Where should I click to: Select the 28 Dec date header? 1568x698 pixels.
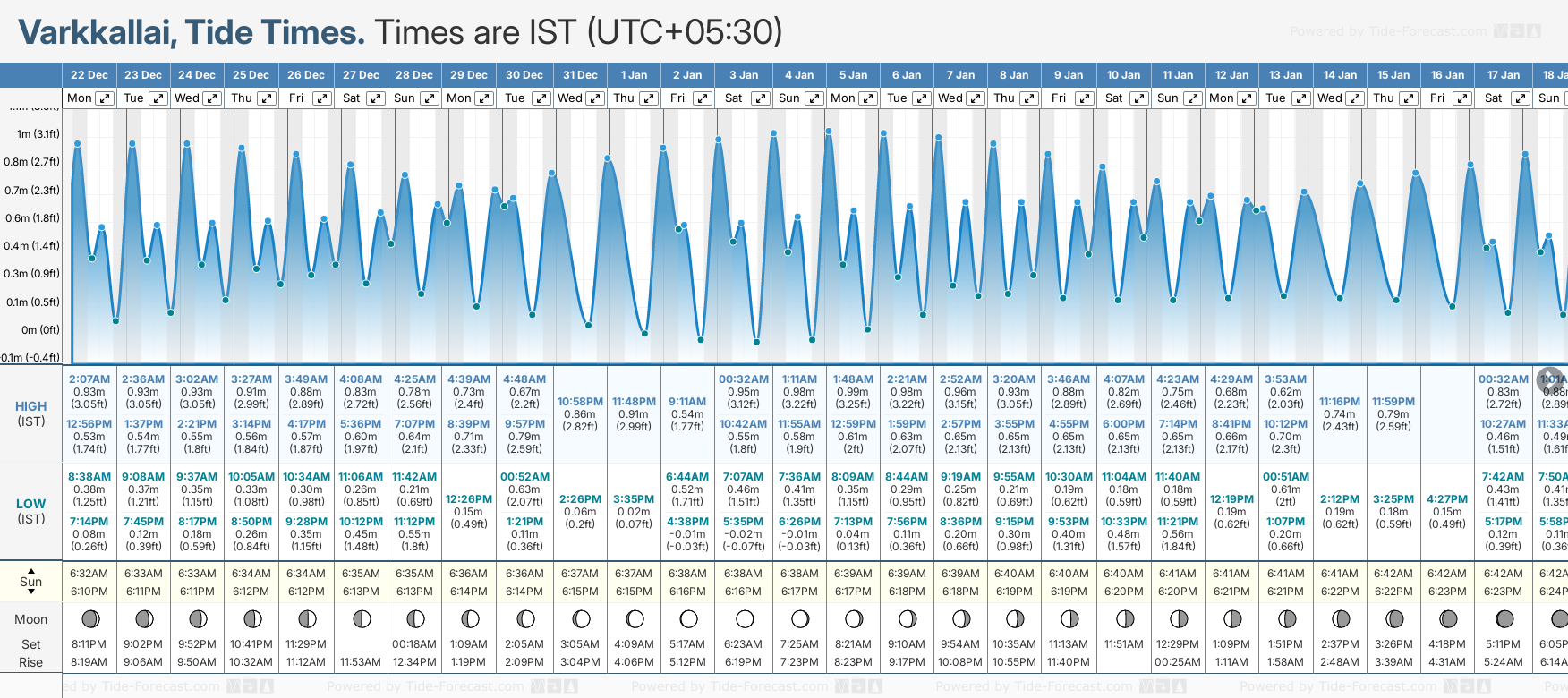click(414, 75)
